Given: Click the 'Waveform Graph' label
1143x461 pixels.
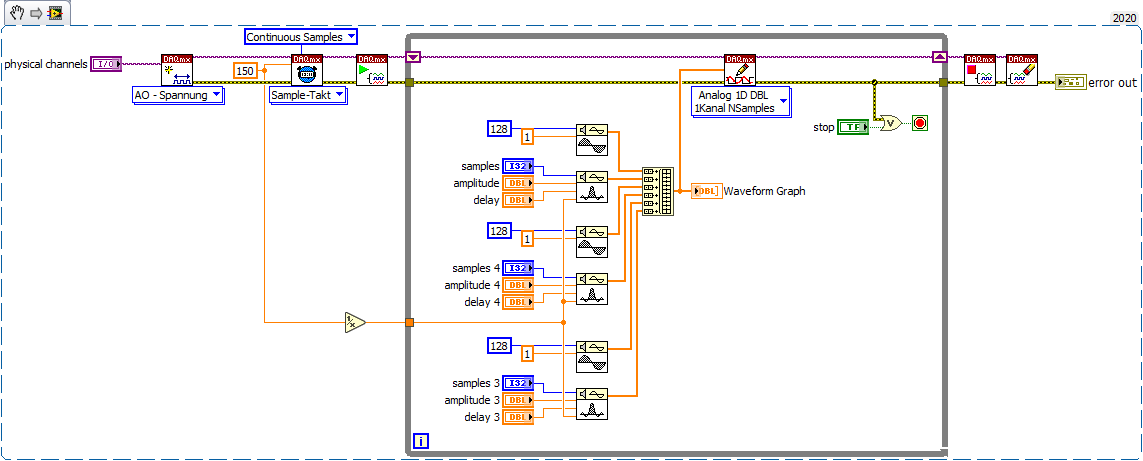Looking at the screenshot, I should (765, 191).
